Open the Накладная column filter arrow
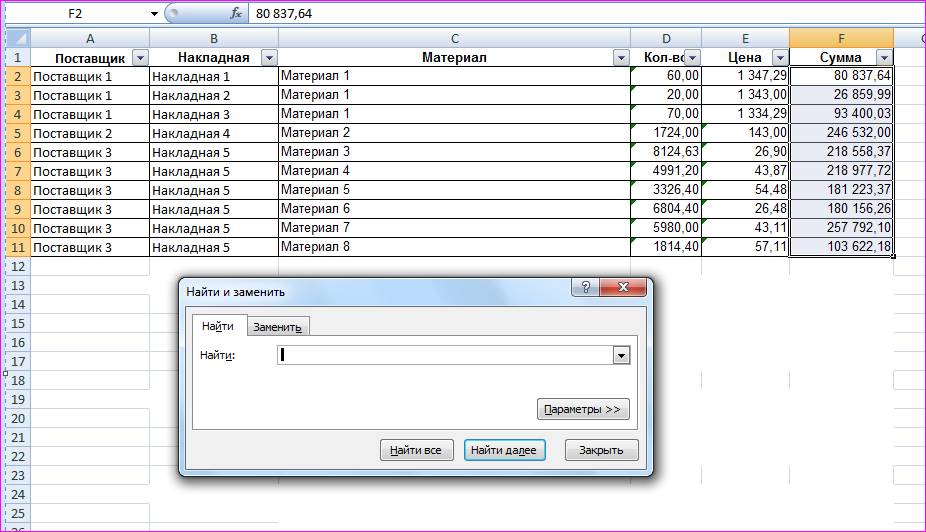Screen dimensions: 926x532 click(x=268, y=58)
